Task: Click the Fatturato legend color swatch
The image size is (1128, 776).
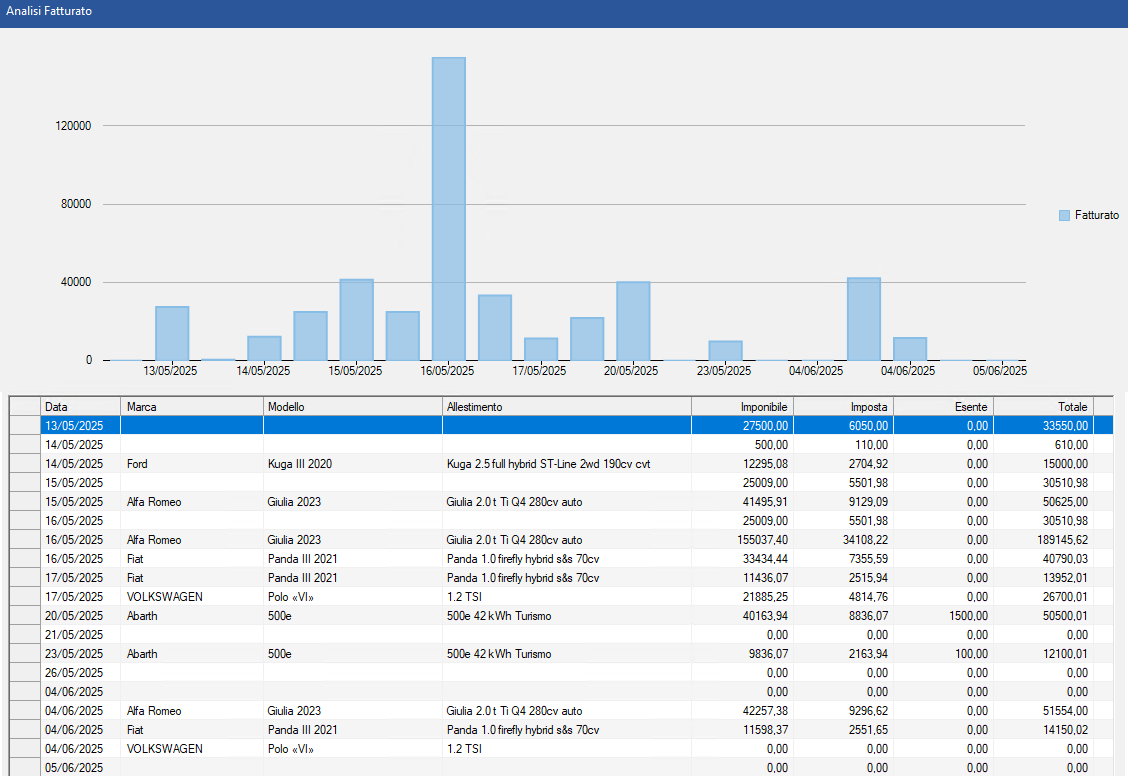Action: click(1064, 216)
